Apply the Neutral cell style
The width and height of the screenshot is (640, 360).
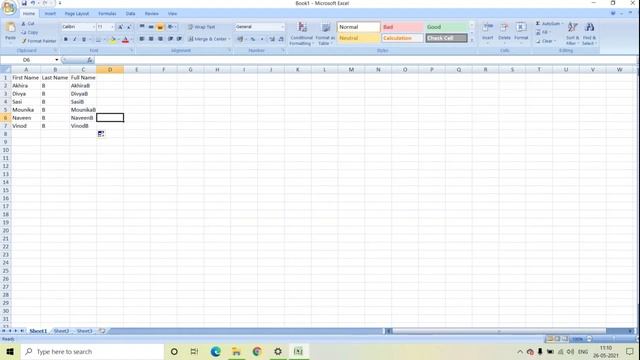[358, 38]
